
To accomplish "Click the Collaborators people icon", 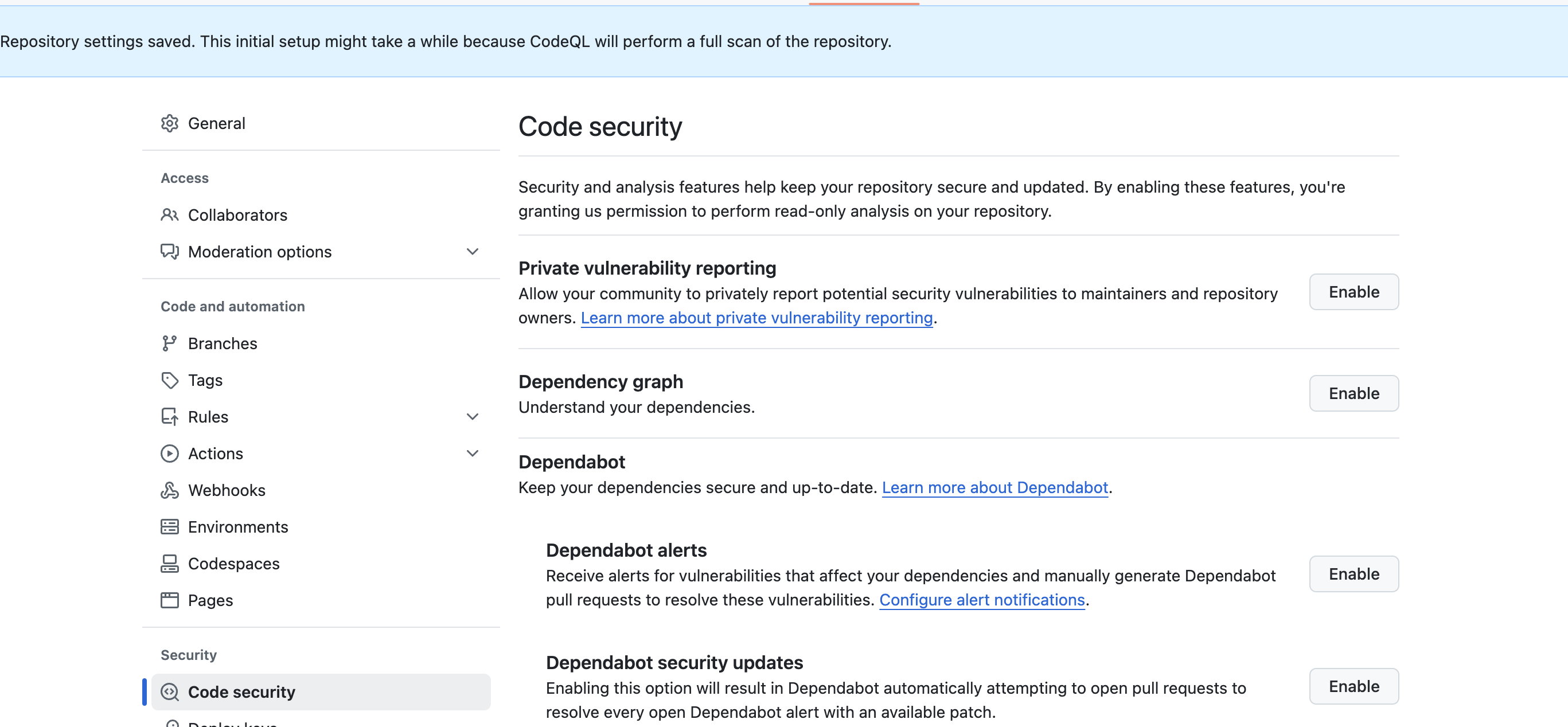I will [x=169, y=215].
